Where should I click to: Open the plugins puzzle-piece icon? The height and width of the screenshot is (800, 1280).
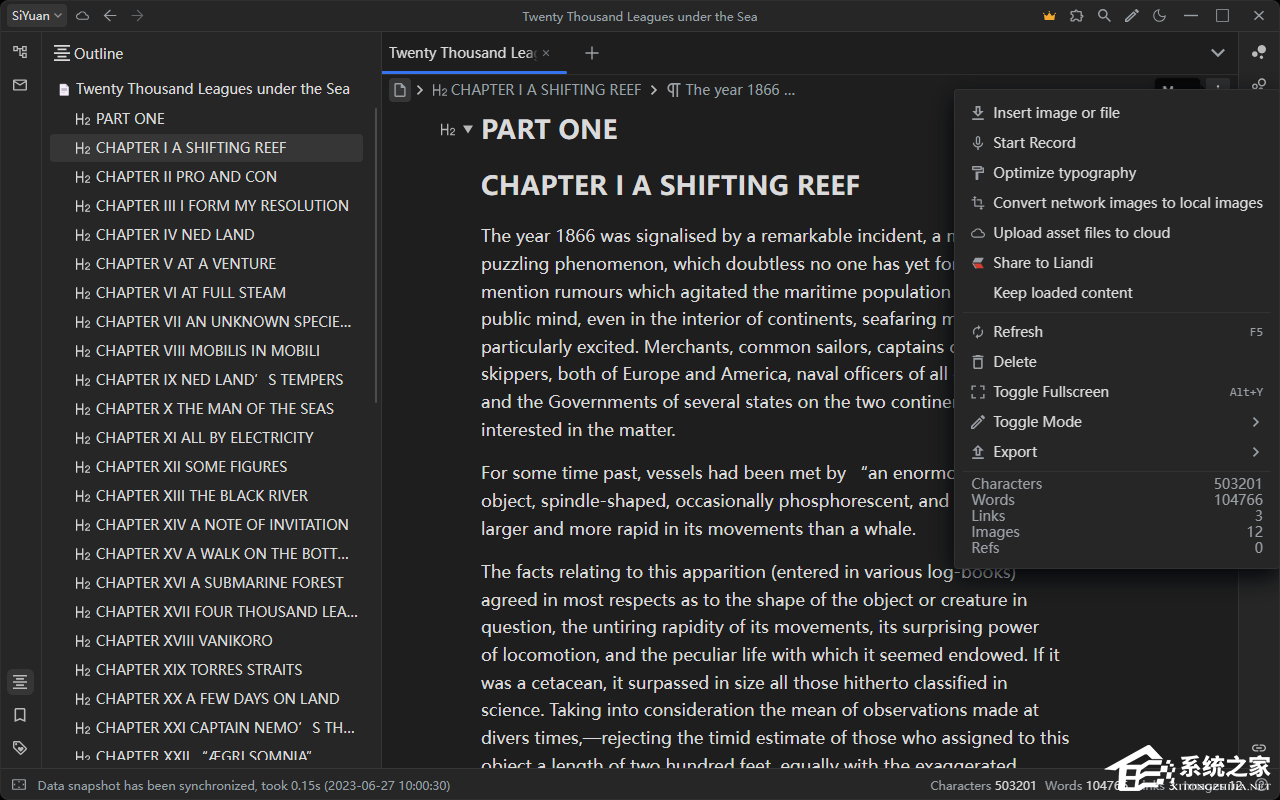(x=1076, y=16)
